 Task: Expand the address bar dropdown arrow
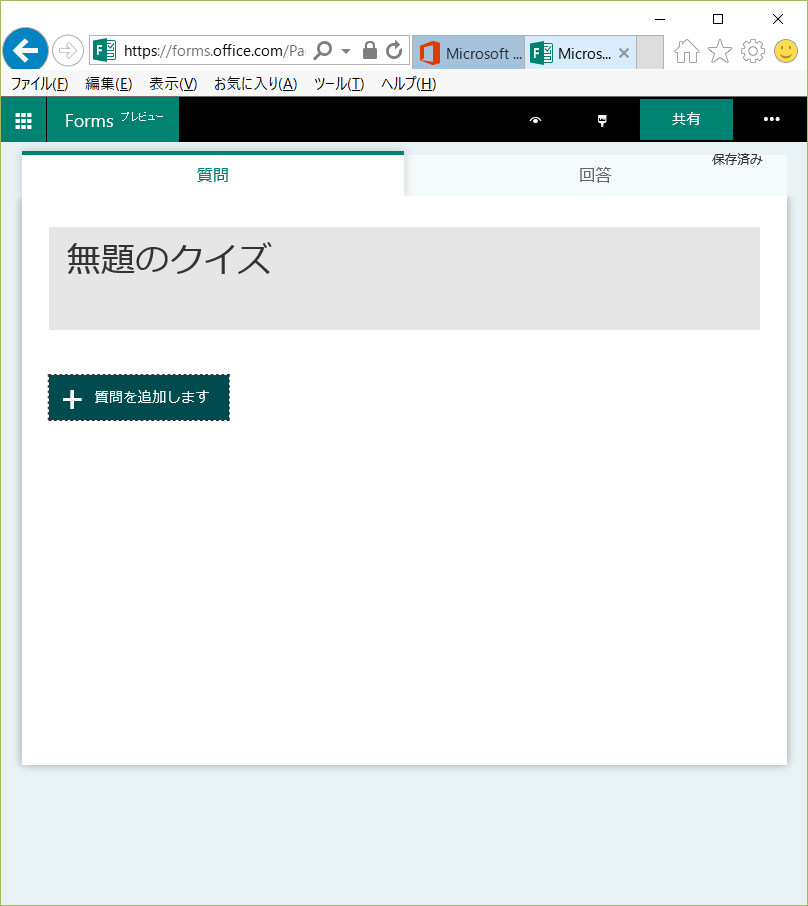pyautogui.click(x=346, y=51)
